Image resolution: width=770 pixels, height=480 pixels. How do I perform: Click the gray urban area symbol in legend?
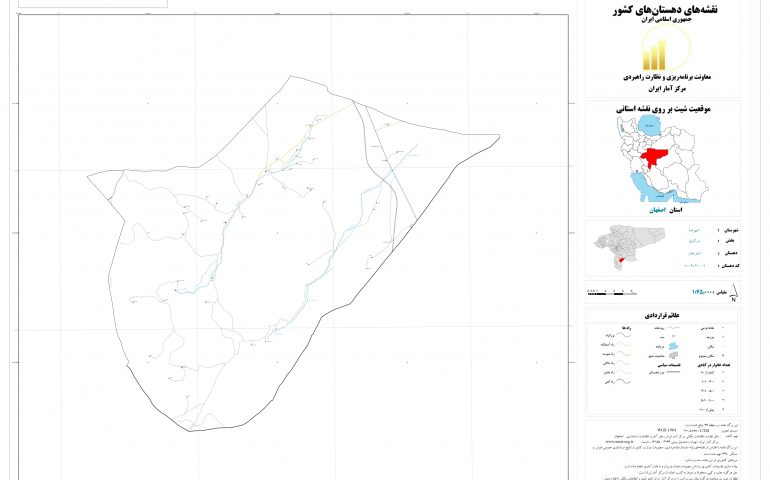[x=671, y=355]
